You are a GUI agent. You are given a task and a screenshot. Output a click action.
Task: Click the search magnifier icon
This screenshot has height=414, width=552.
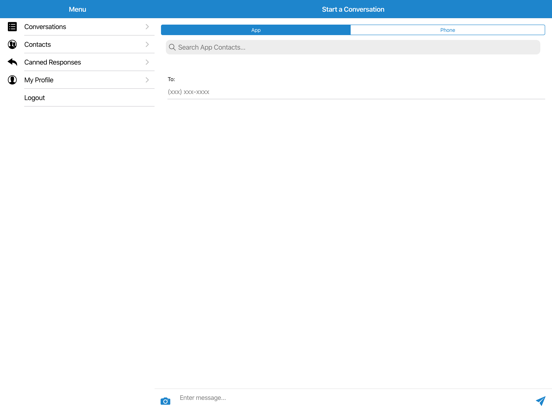click(172, 47)
